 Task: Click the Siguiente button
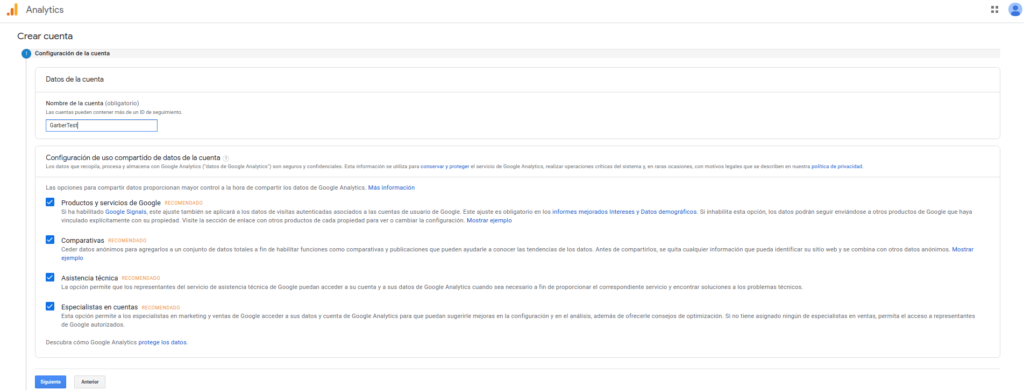point(50,382)
